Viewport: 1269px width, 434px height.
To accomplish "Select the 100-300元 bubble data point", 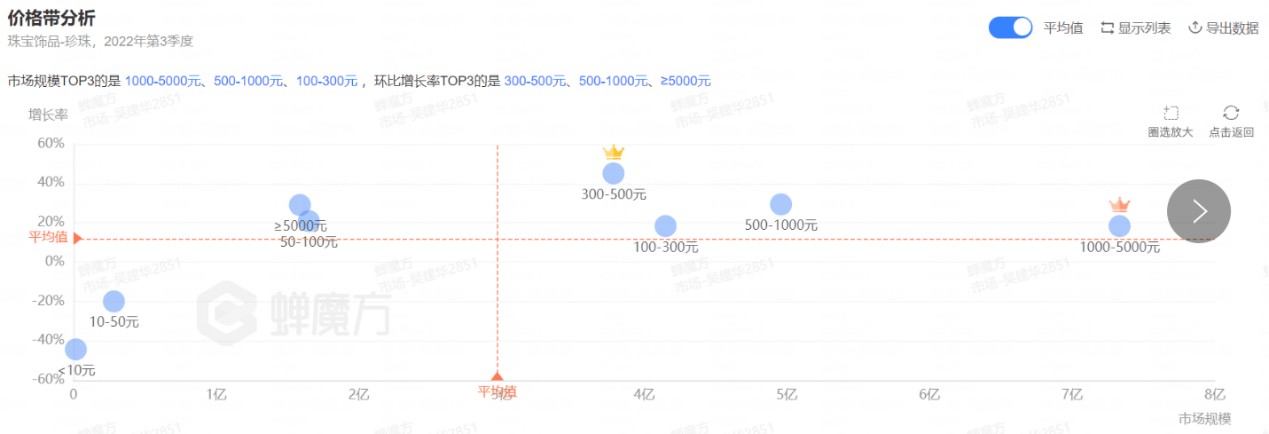I will [x=665, y=226].
